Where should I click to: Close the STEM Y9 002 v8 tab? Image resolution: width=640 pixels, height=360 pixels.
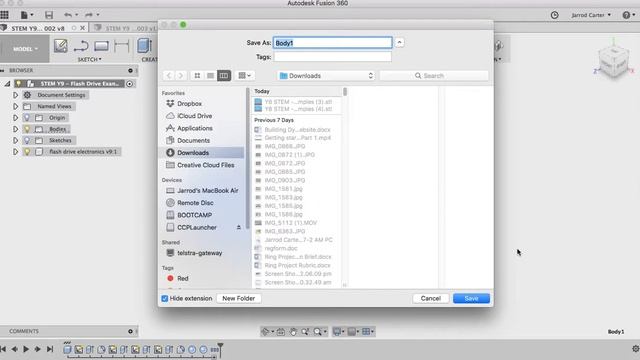82,28
